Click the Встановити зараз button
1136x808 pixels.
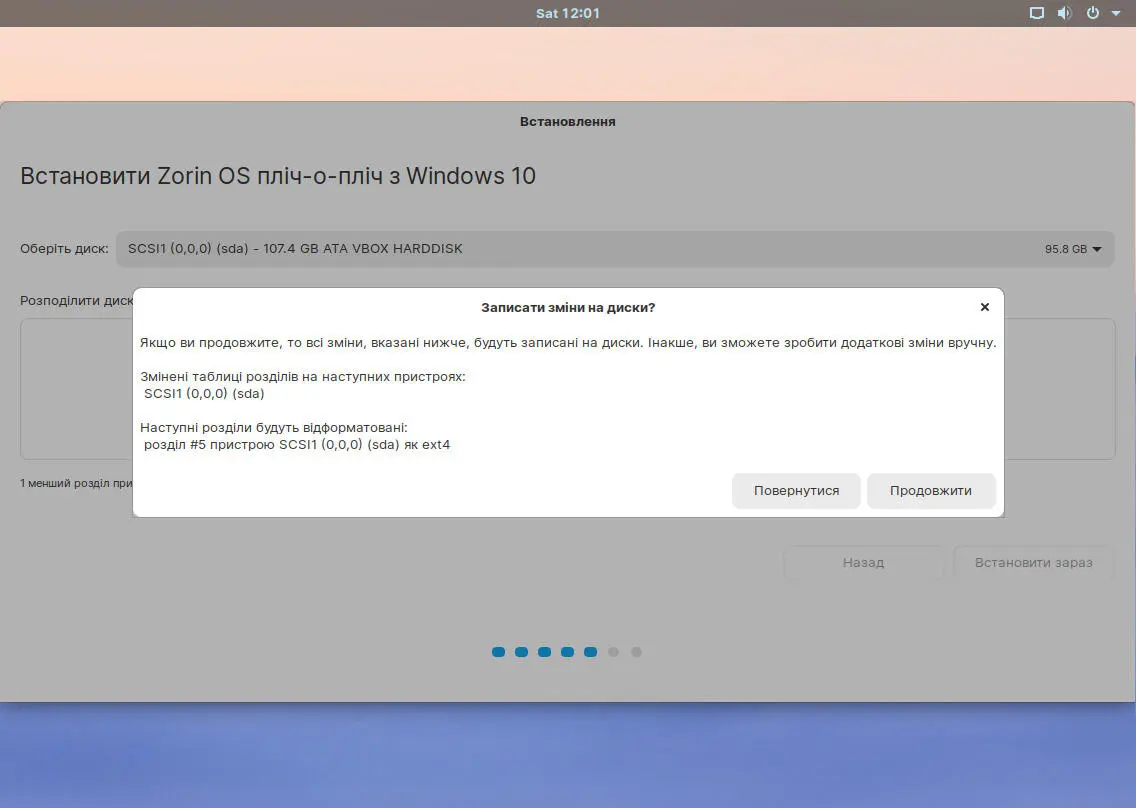coord(1033,562)
